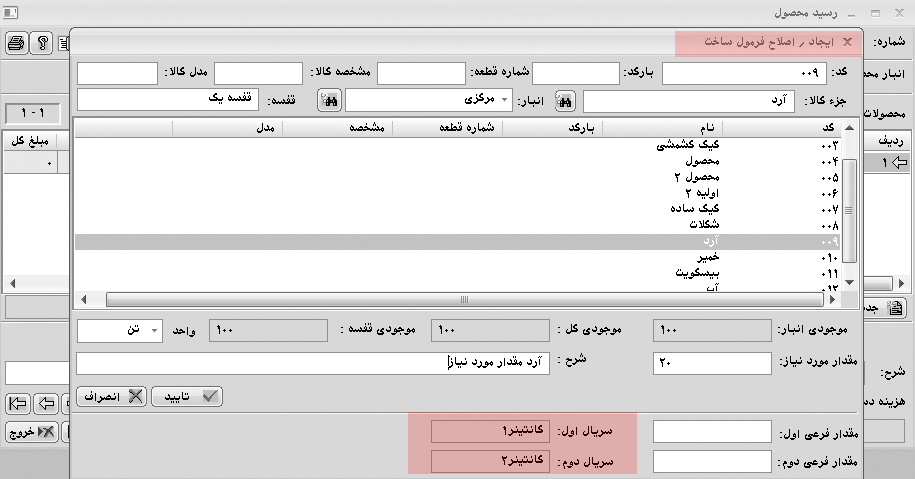Click the help question mark icon

pos(42,42)
